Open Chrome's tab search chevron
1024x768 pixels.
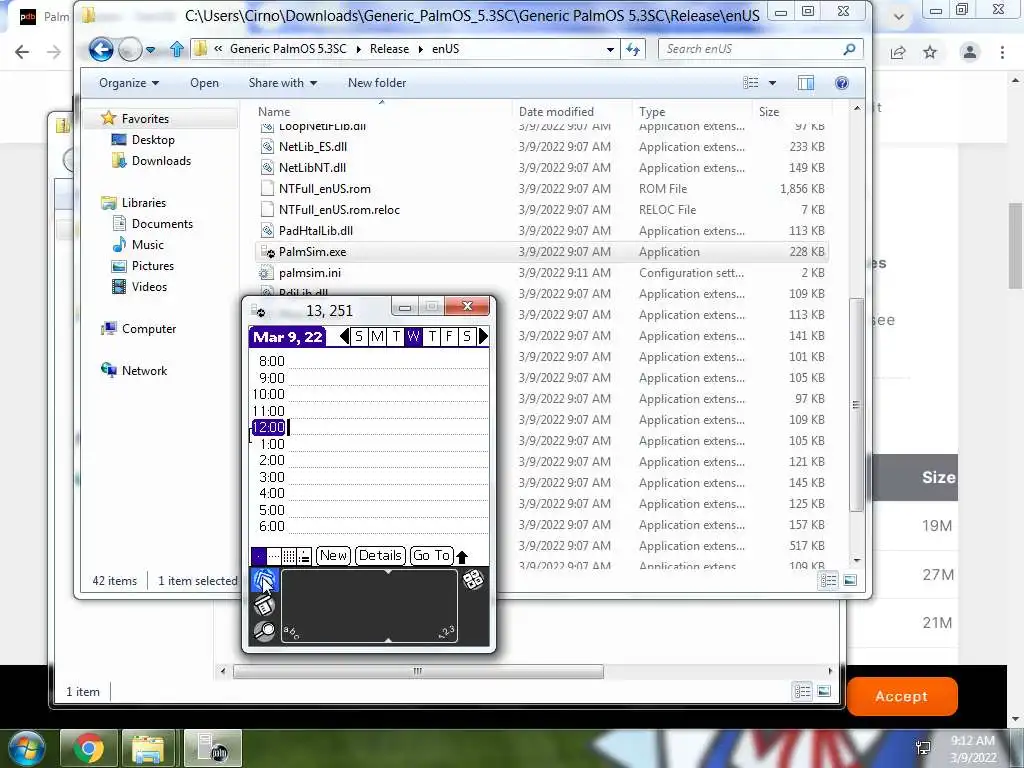click(x=899, y=17)
